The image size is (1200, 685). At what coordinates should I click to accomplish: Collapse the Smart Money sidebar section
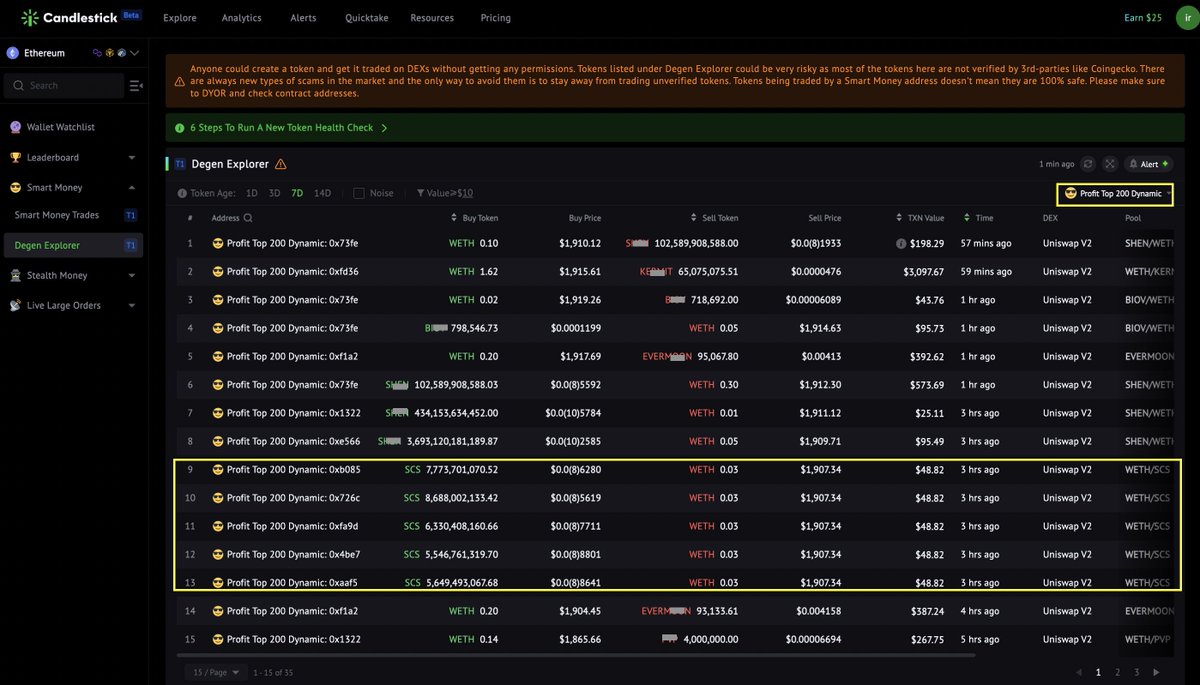coord(132,187)
